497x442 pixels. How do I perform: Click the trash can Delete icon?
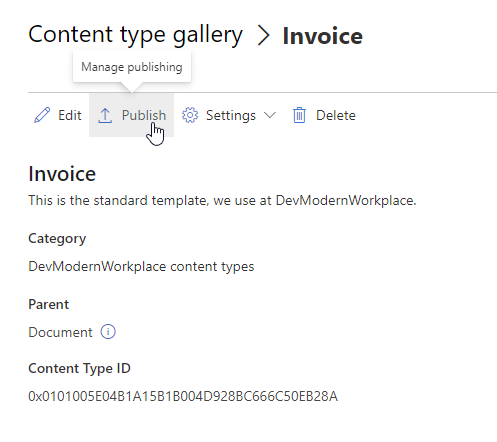click(299, 115)
